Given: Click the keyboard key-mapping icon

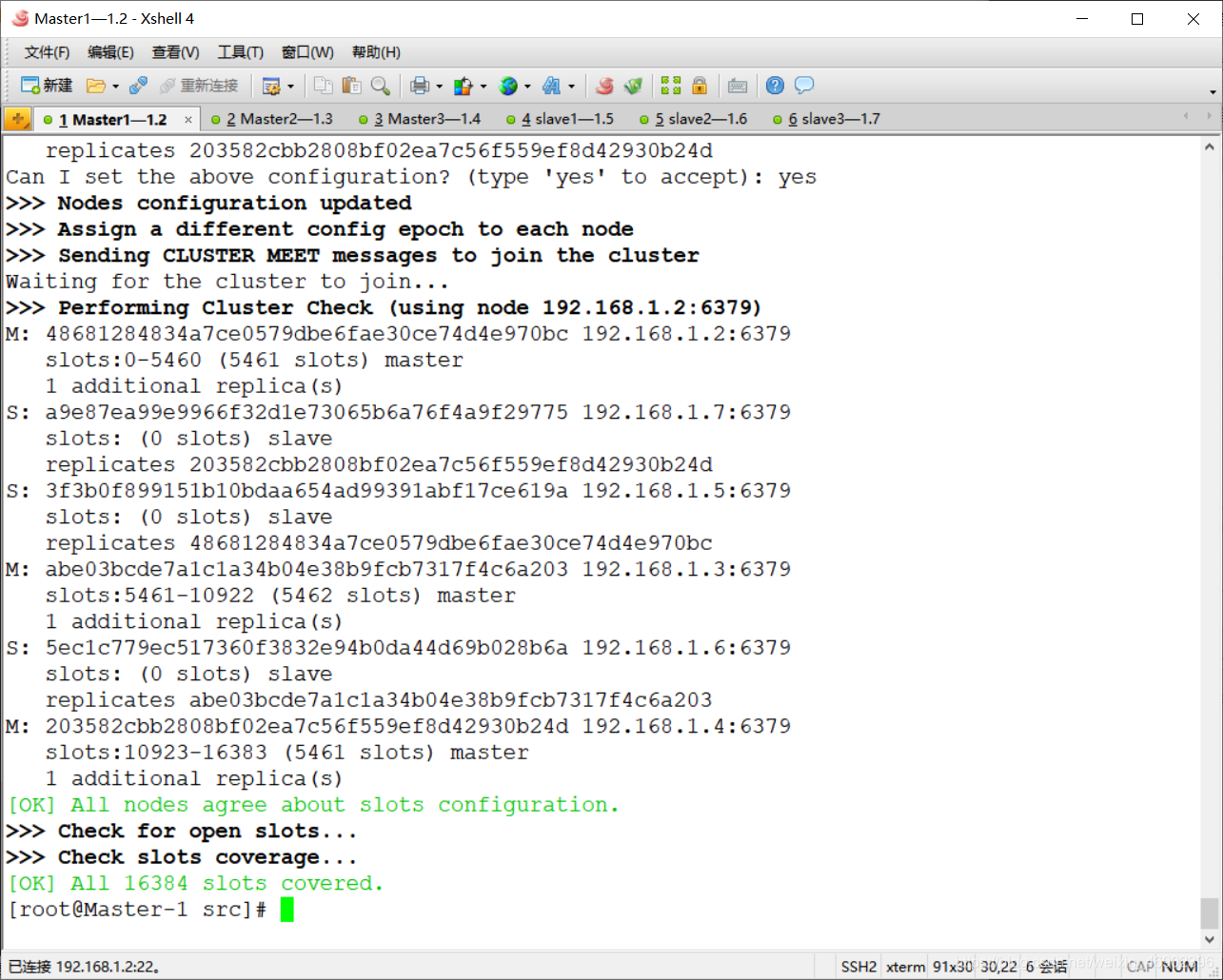Looking at the screenshot, I should point(738,86).
